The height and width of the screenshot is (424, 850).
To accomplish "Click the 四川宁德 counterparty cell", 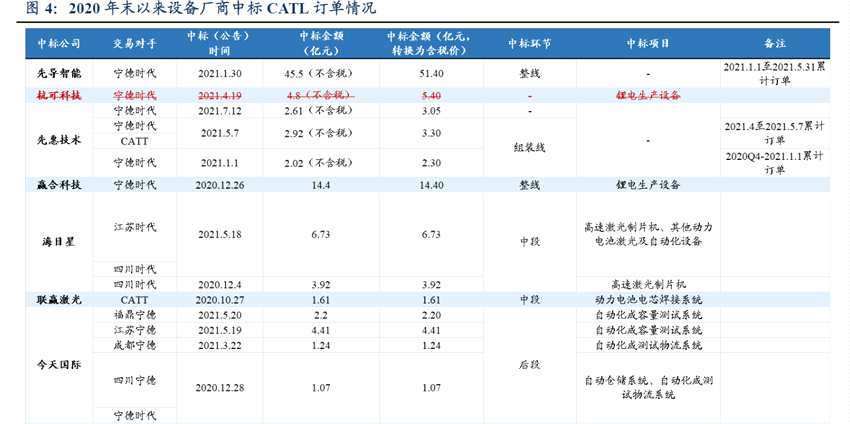I will click(134, 381).
